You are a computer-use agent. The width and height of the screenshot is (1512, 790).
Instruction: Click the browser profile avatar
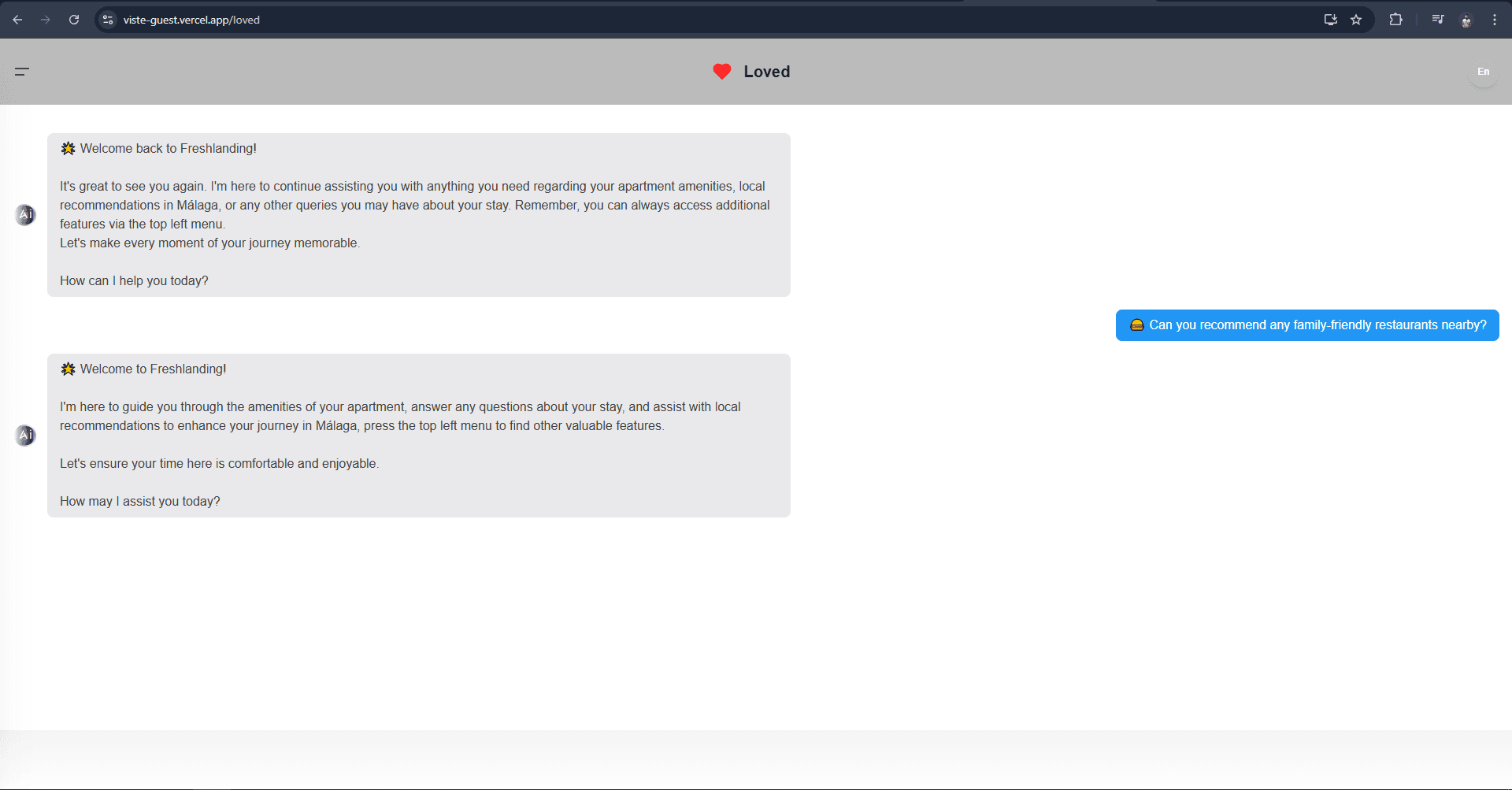(x=1466, y=20)
